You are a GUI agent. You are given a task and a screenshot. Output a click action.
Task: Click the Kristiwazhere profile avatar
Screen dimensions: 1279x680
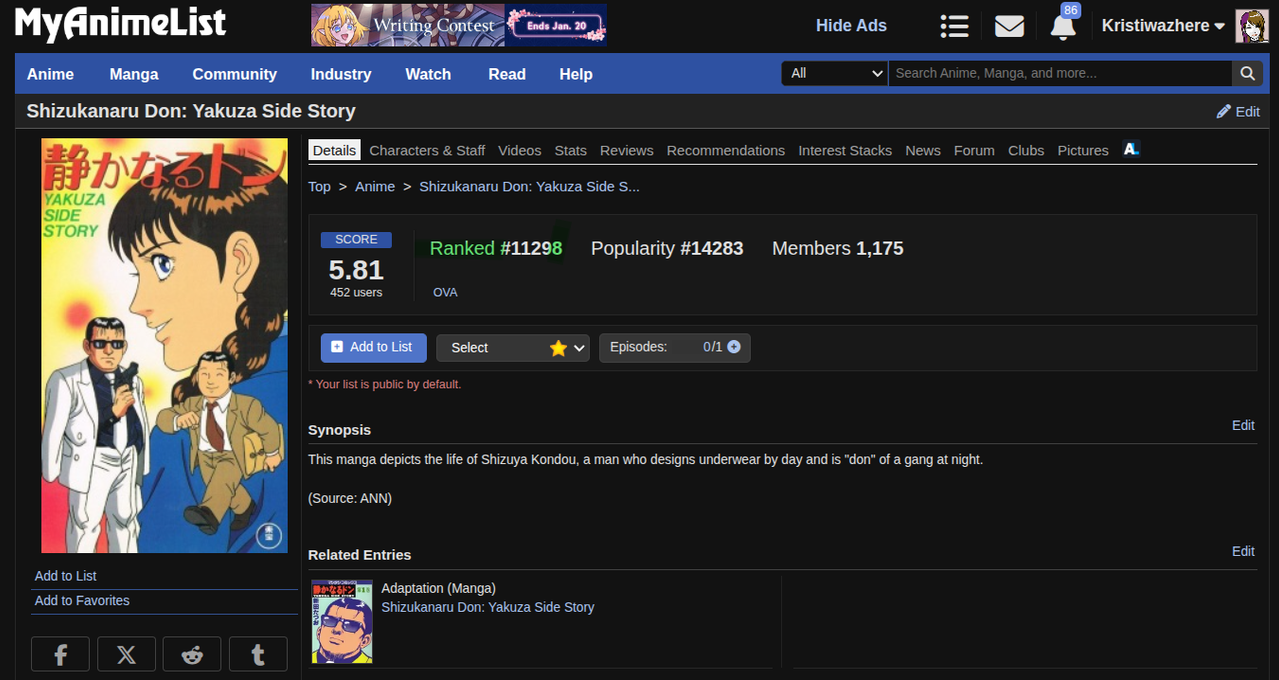[x=1252, y=26]
